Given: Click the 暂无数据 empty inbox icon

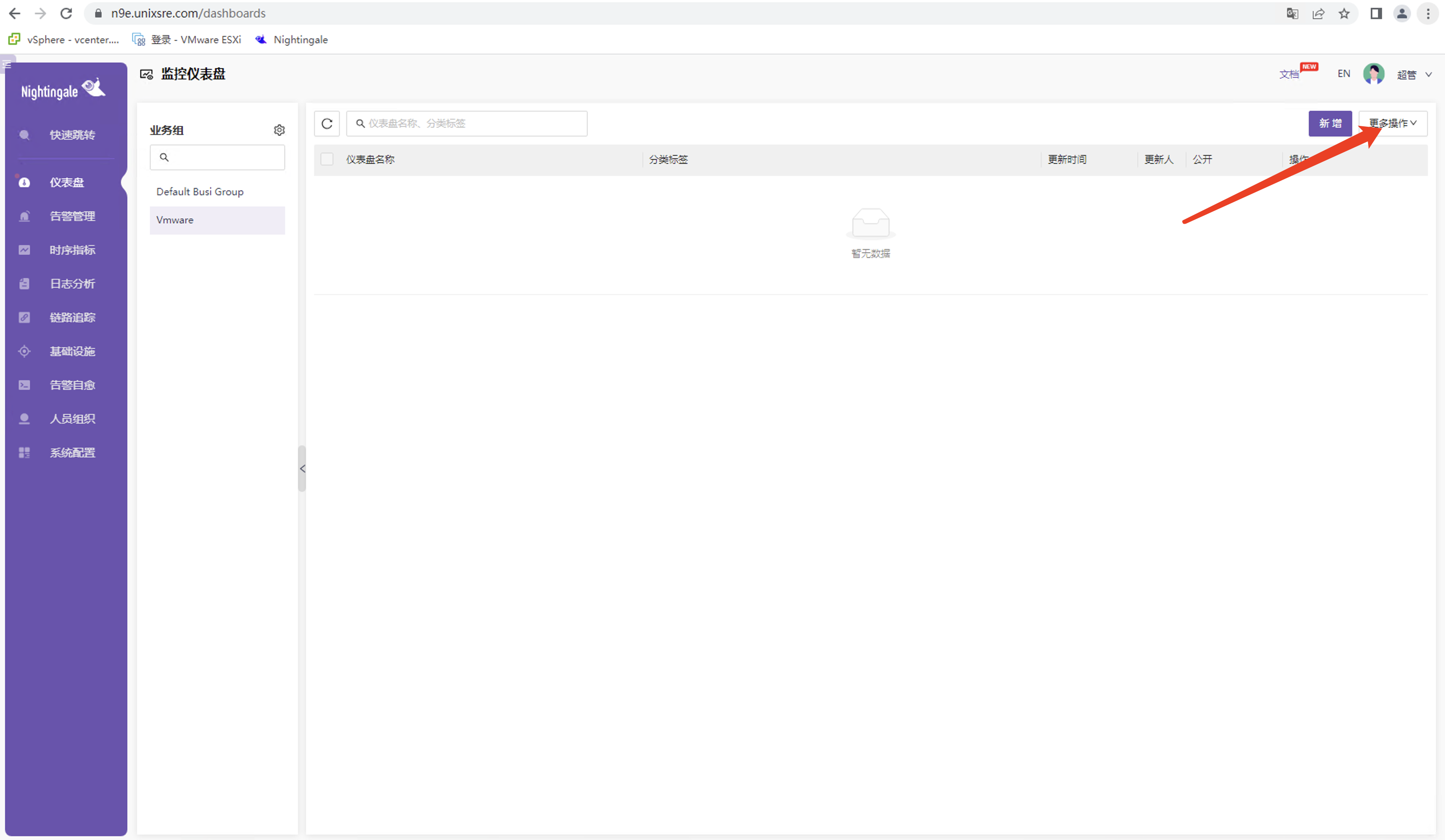Looking at the screenshot, I should tap(871, 223).
